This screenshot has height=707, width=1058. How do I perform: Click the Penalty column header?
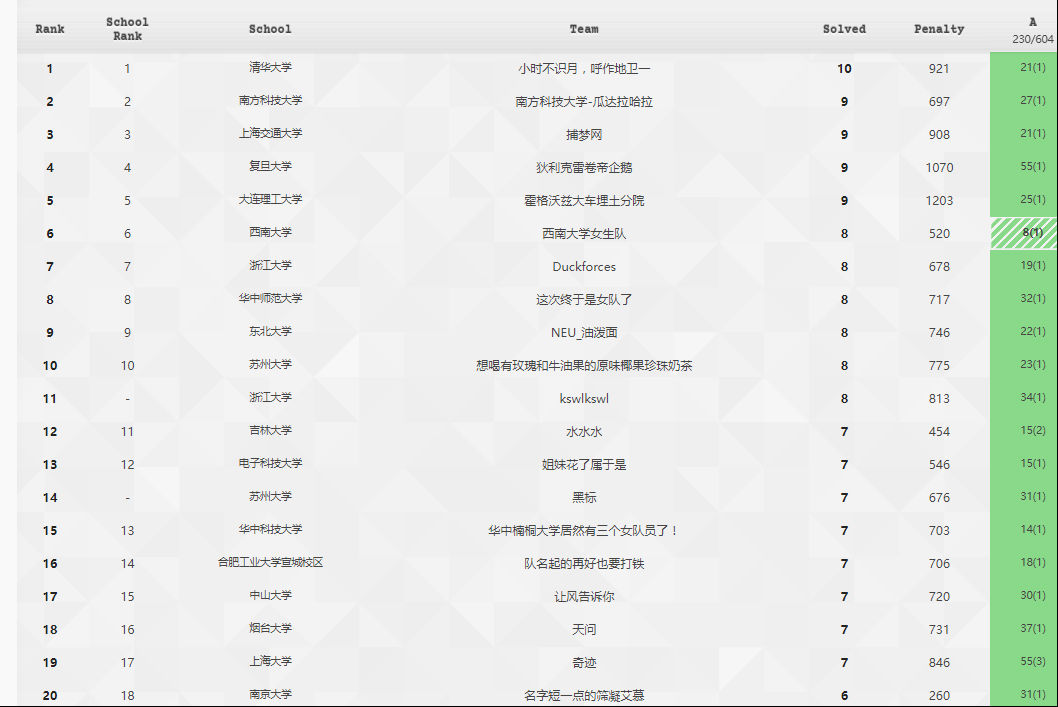point(939,29)
